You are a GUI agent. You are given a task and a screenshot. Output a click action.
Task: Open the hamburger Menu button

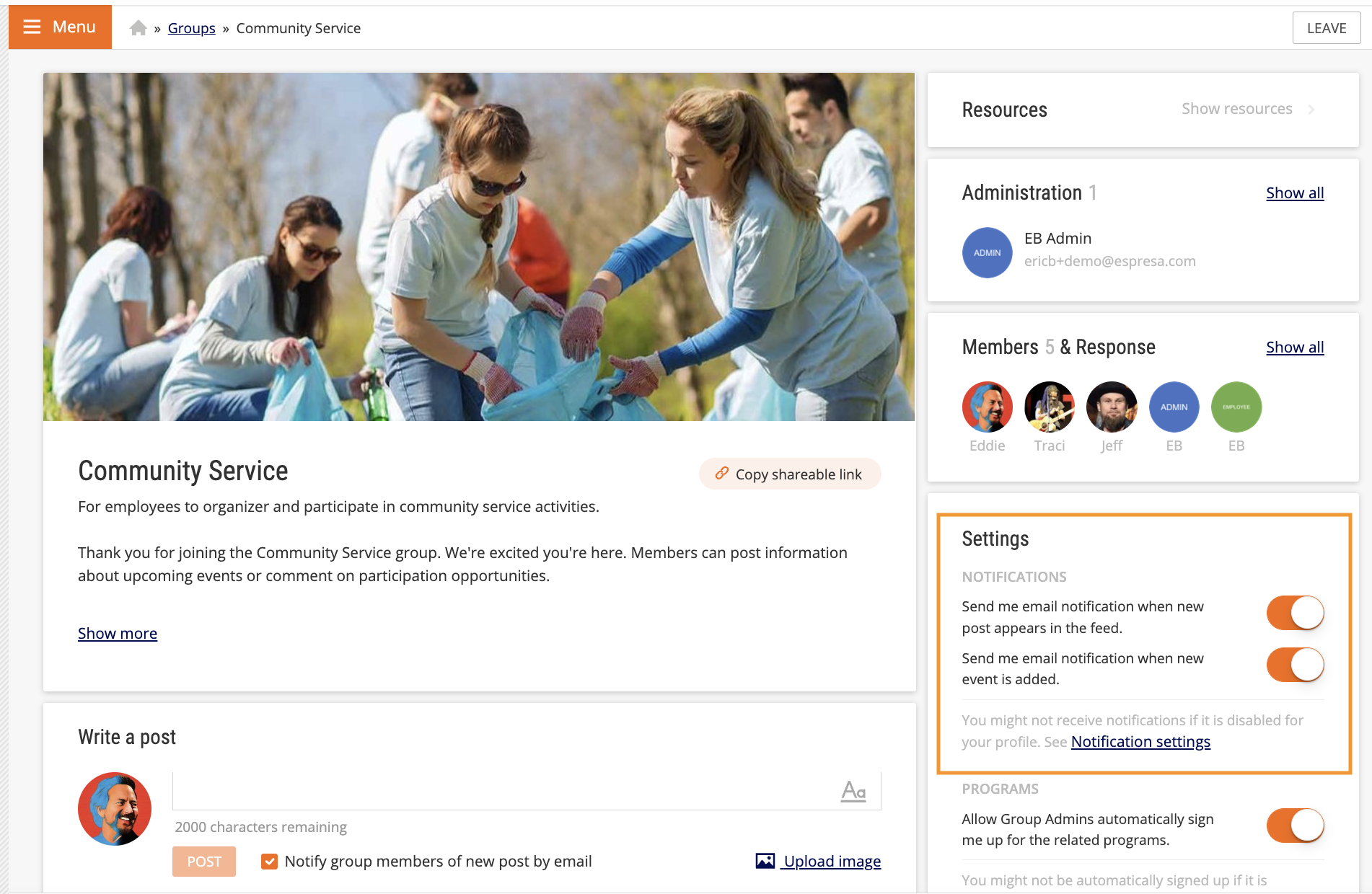pyautogui.click(x=60, y=27)
